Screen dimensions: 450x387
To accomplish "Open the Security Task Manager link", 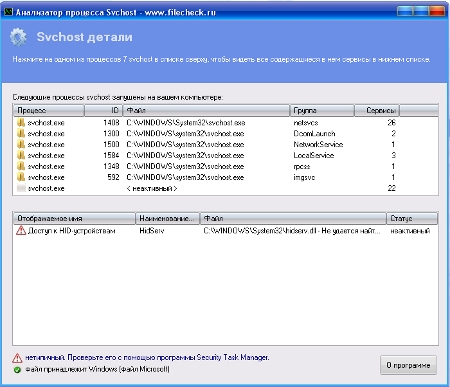I will pos(233,357).
